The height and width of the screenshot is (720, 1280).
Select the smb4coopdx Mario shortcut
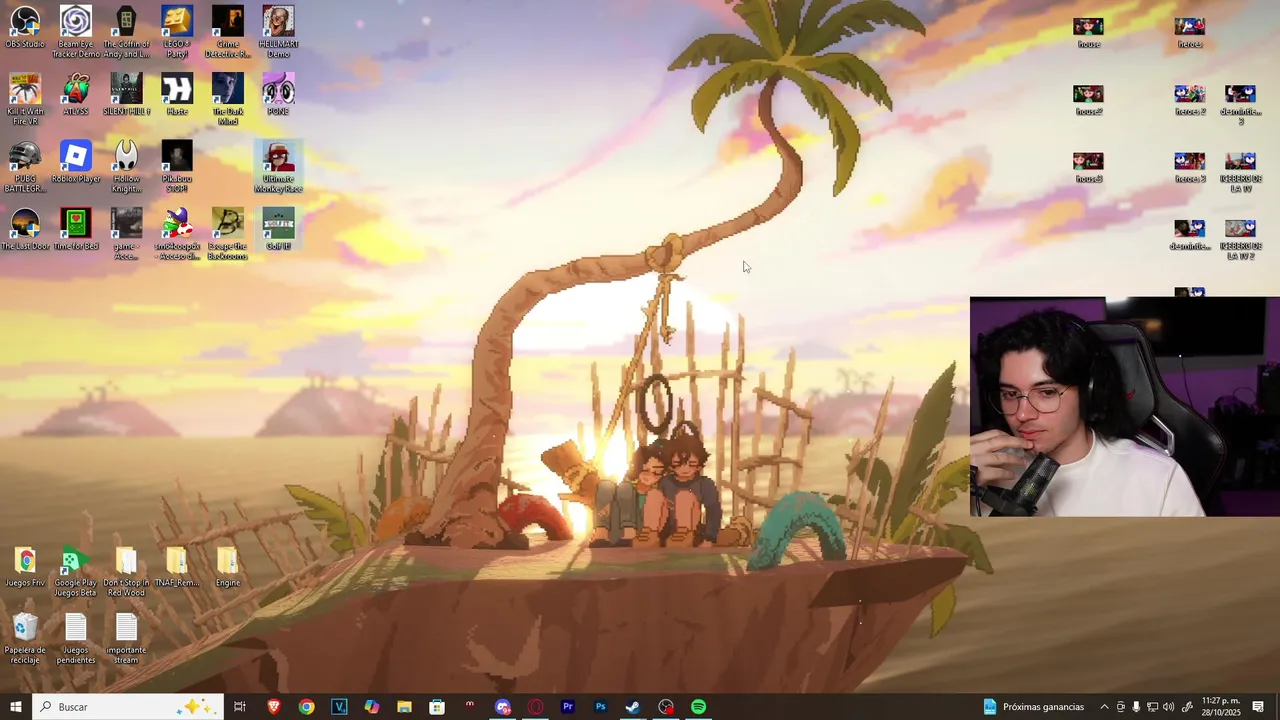click(177, 234)
